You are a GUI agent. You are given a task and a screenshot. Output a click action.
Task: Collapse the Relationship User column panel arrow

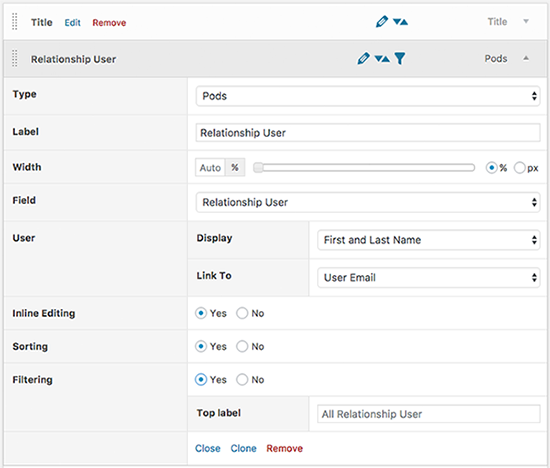(x=526, y=58)
